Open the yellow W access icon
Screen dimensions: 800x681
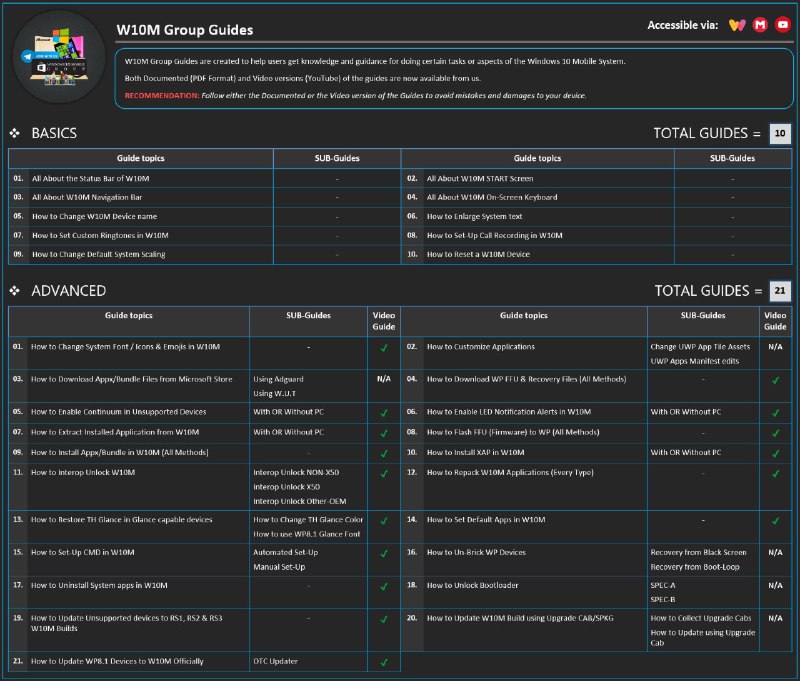(x=737, y=25)
